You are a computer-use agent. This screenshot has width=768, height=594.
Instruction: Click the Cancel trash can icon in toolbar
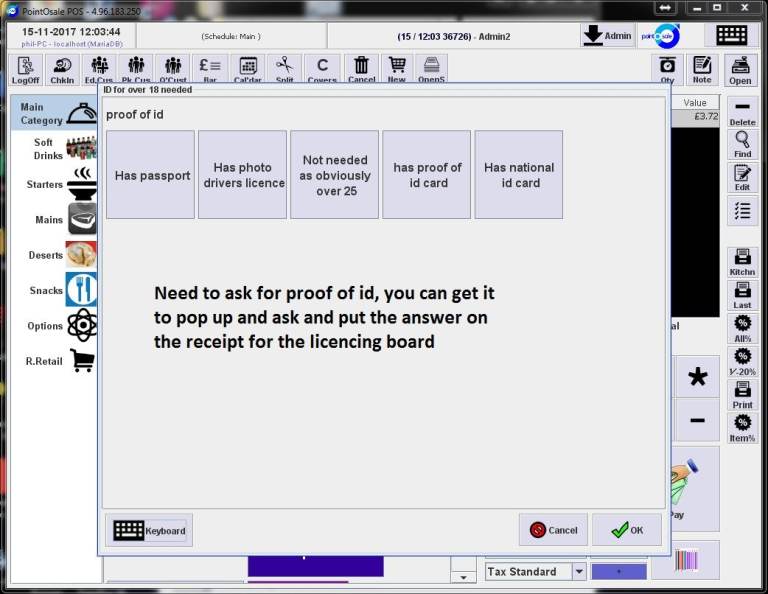click(x=361, y=69)
